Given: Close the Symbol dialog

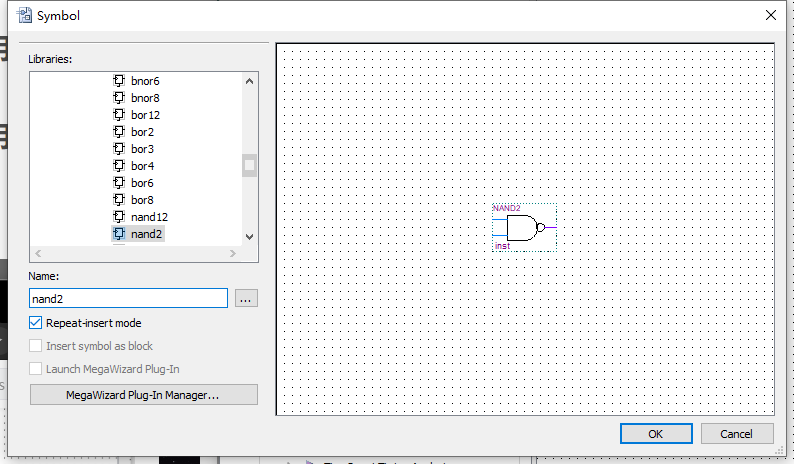Looking at the screenshot, I should 771,15.
